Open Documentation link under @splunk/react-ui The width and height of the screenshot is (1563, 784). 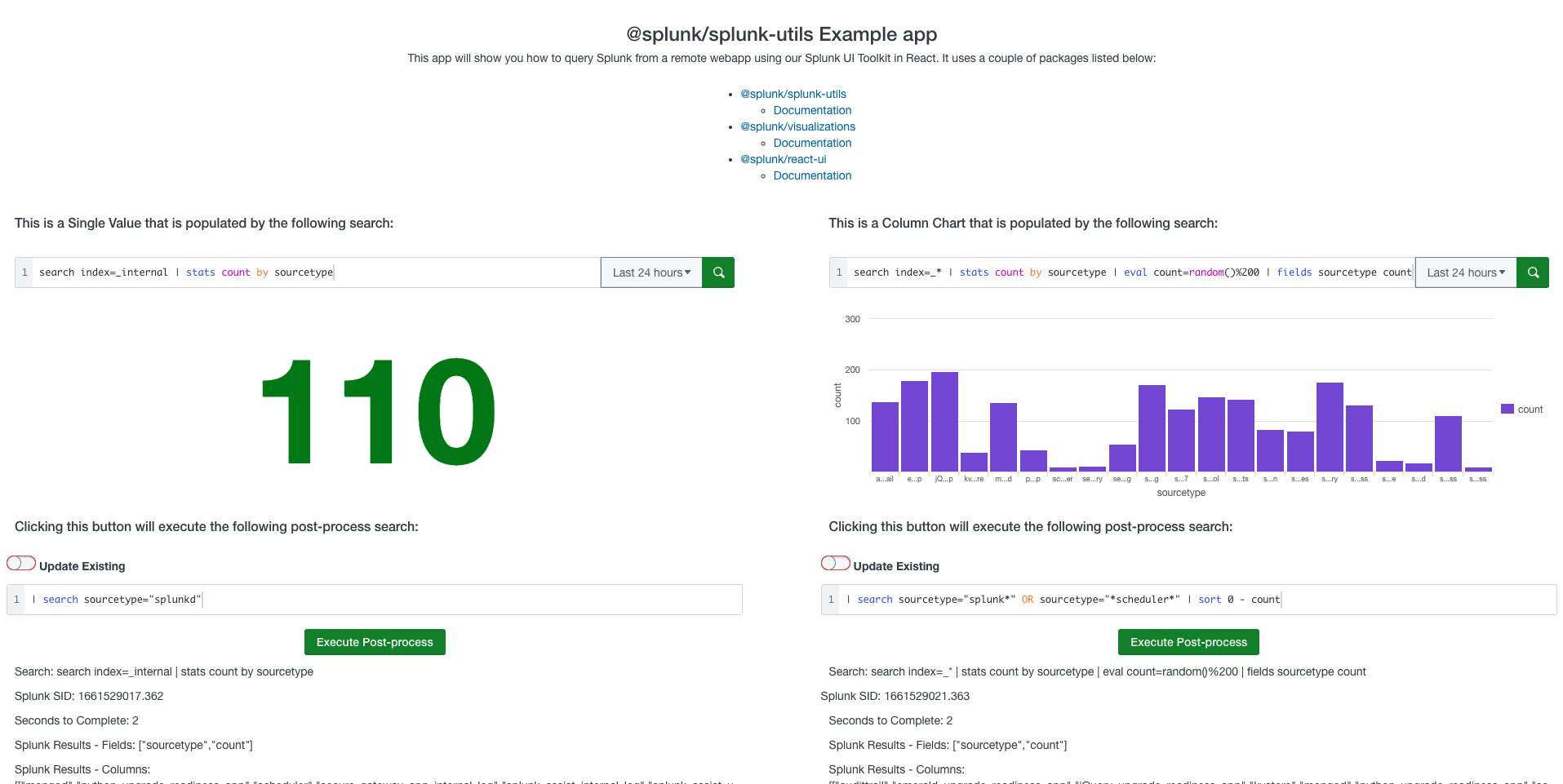coord(812,175)
